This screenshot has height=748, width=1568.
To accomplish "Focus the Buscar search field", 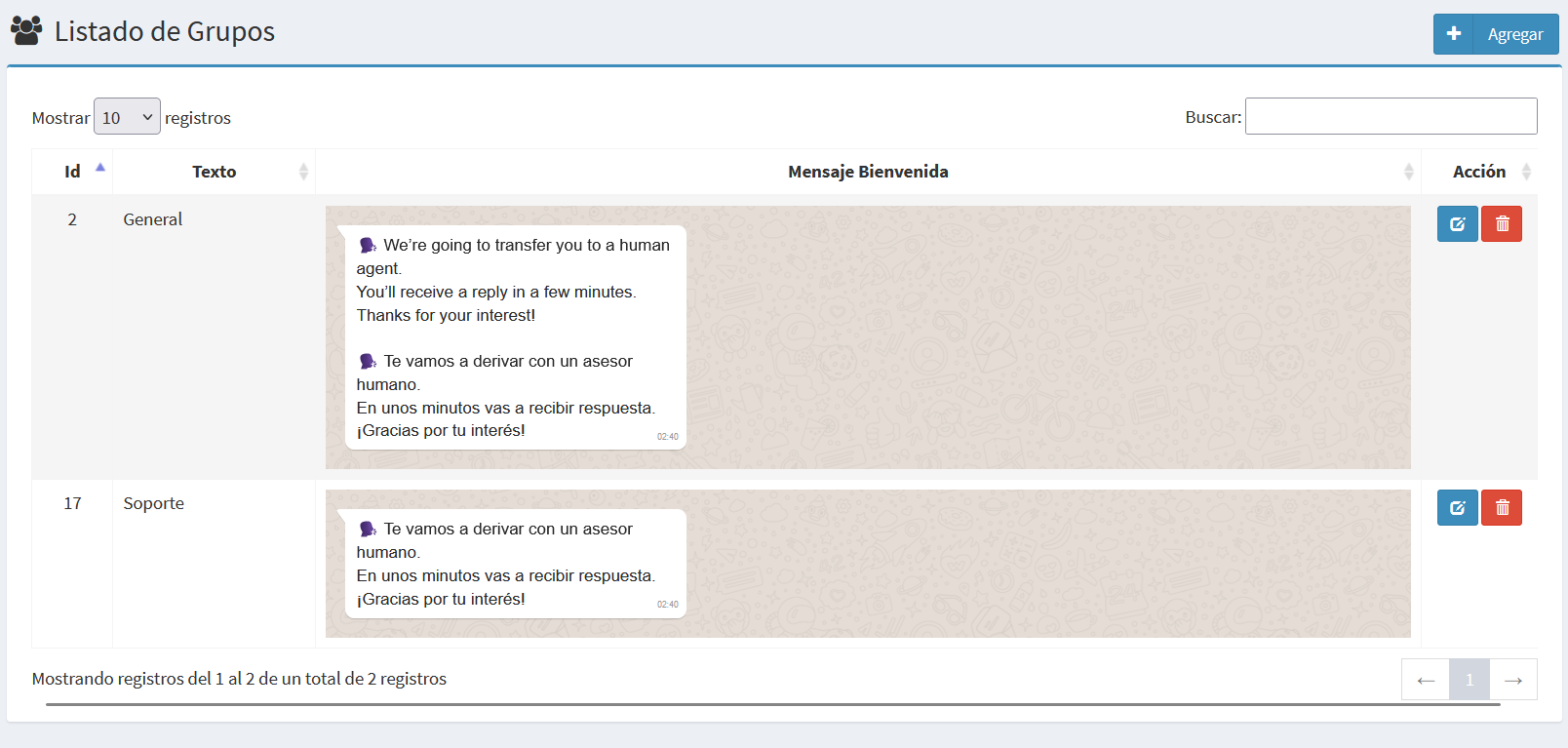I will (x=1391, y=116).
